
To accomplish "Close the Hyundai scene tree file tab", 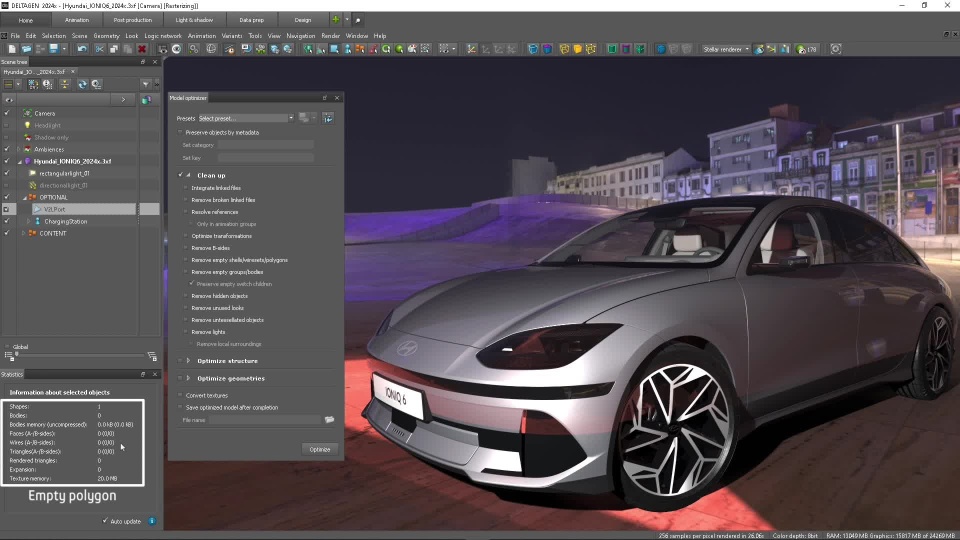I will [73, 72].
